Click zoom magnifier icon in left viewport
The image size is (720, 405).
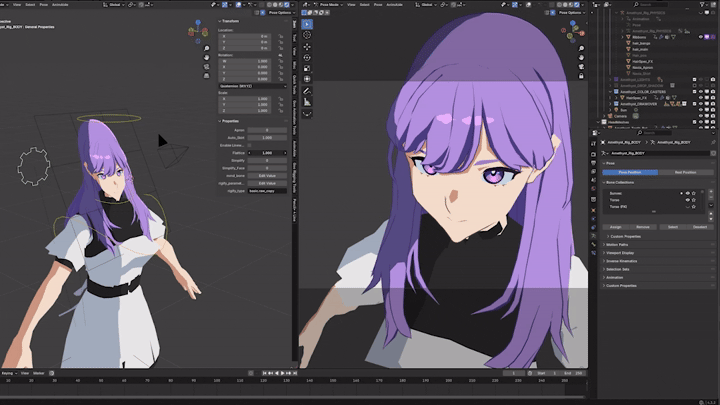pos(206,49)
